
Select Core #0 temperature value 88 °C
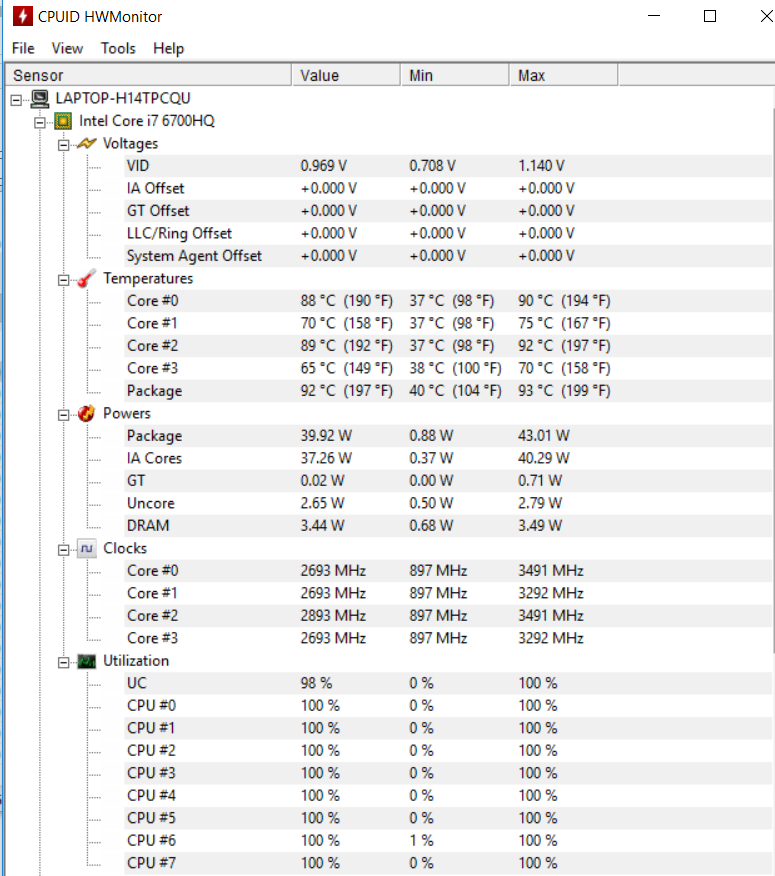pyautogui.click(x=346, y=301)
